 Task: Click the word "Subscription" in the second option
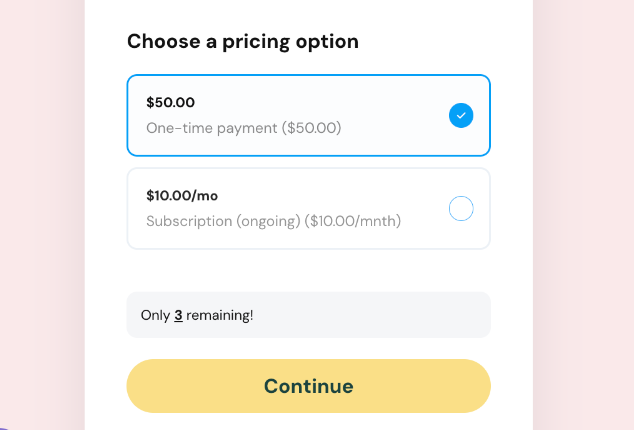tap(189, 221)
